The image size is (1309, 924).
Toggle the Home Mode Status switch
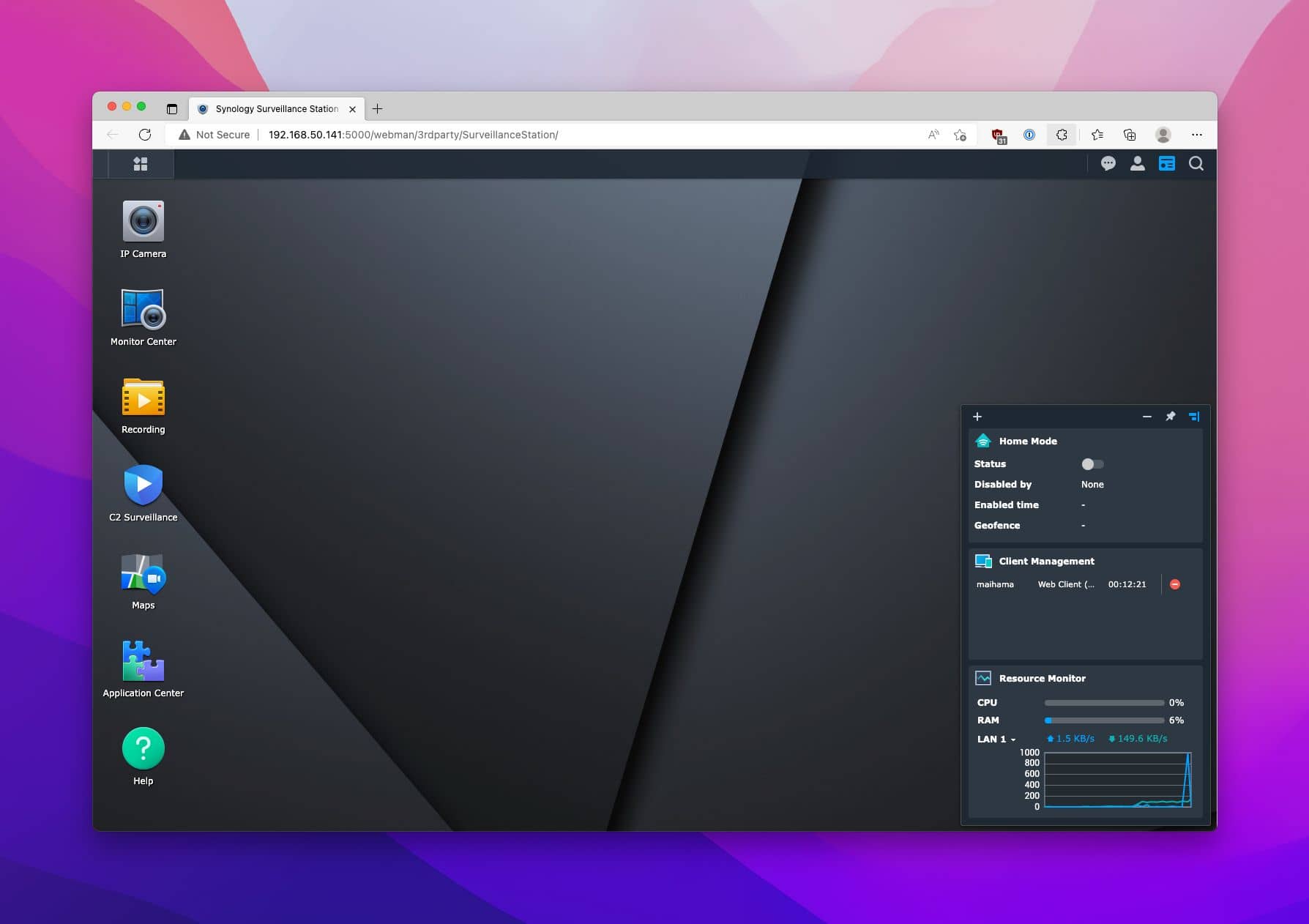point(1092,464)
